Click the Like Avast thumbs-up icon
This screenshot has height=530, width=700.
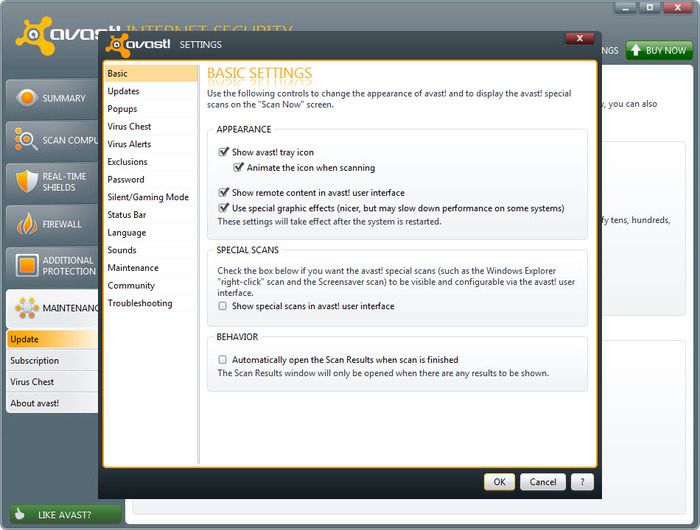pyautogui.click(x=20, y=514)
